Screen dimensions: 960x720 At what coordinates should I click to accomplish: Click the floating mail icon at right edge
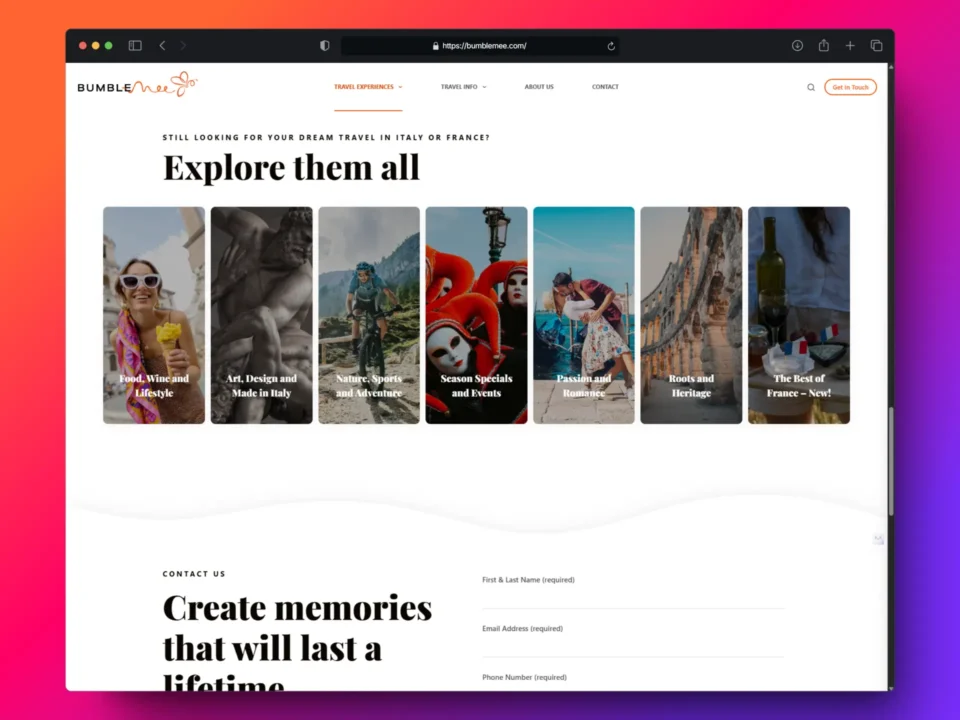point(879,539)
